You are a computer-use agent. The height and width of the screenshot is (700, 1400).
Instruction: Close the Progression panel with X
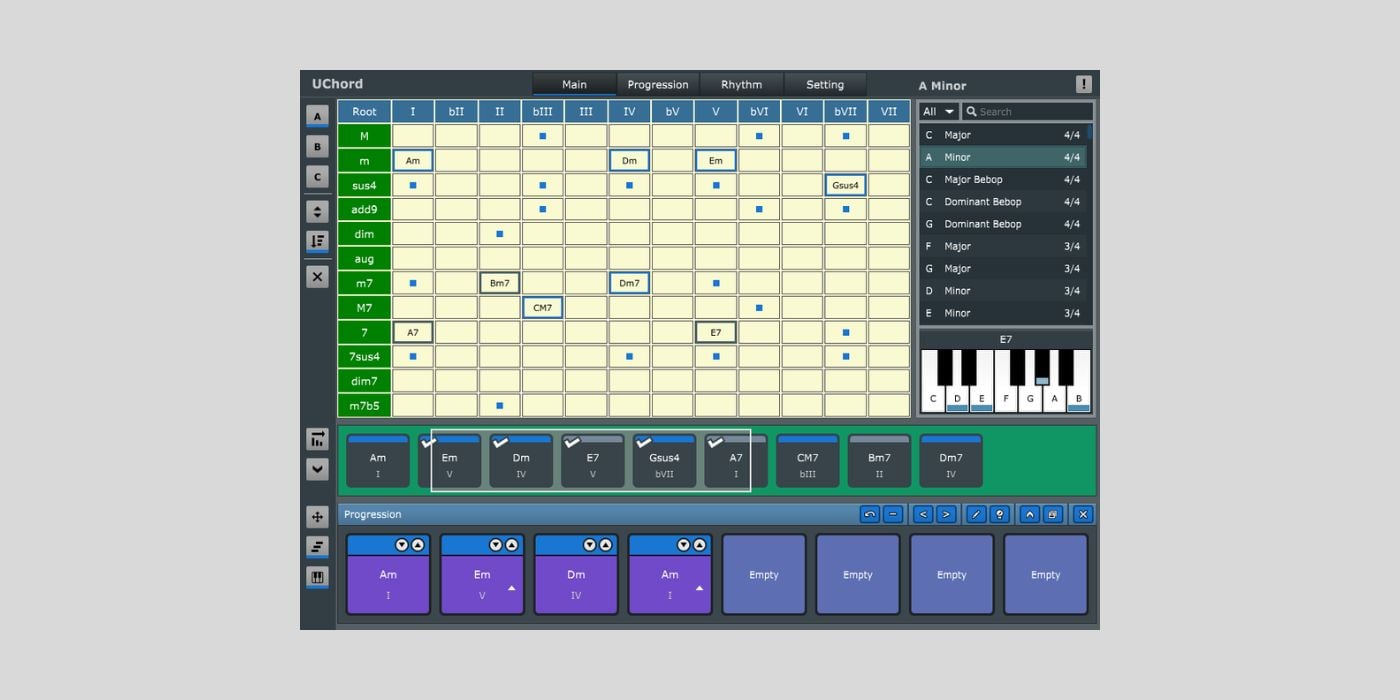coord(1082,514)
